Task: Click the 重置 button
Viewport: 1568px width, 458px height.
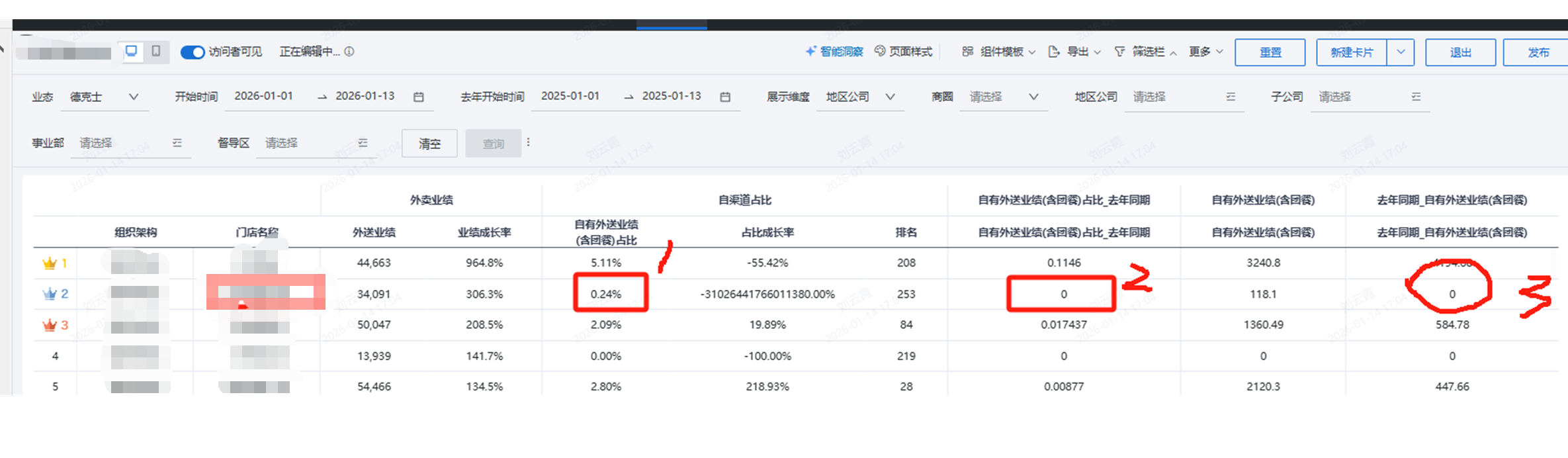Action: pyautogui.click(x=1270, y=52)
